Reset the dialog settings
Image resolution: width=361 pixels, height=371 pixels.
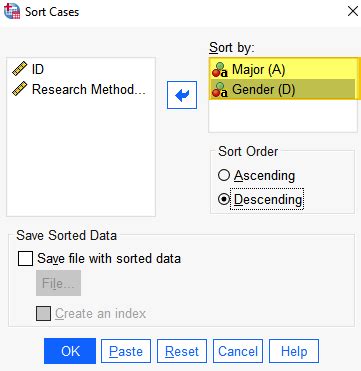coord(182,351)
